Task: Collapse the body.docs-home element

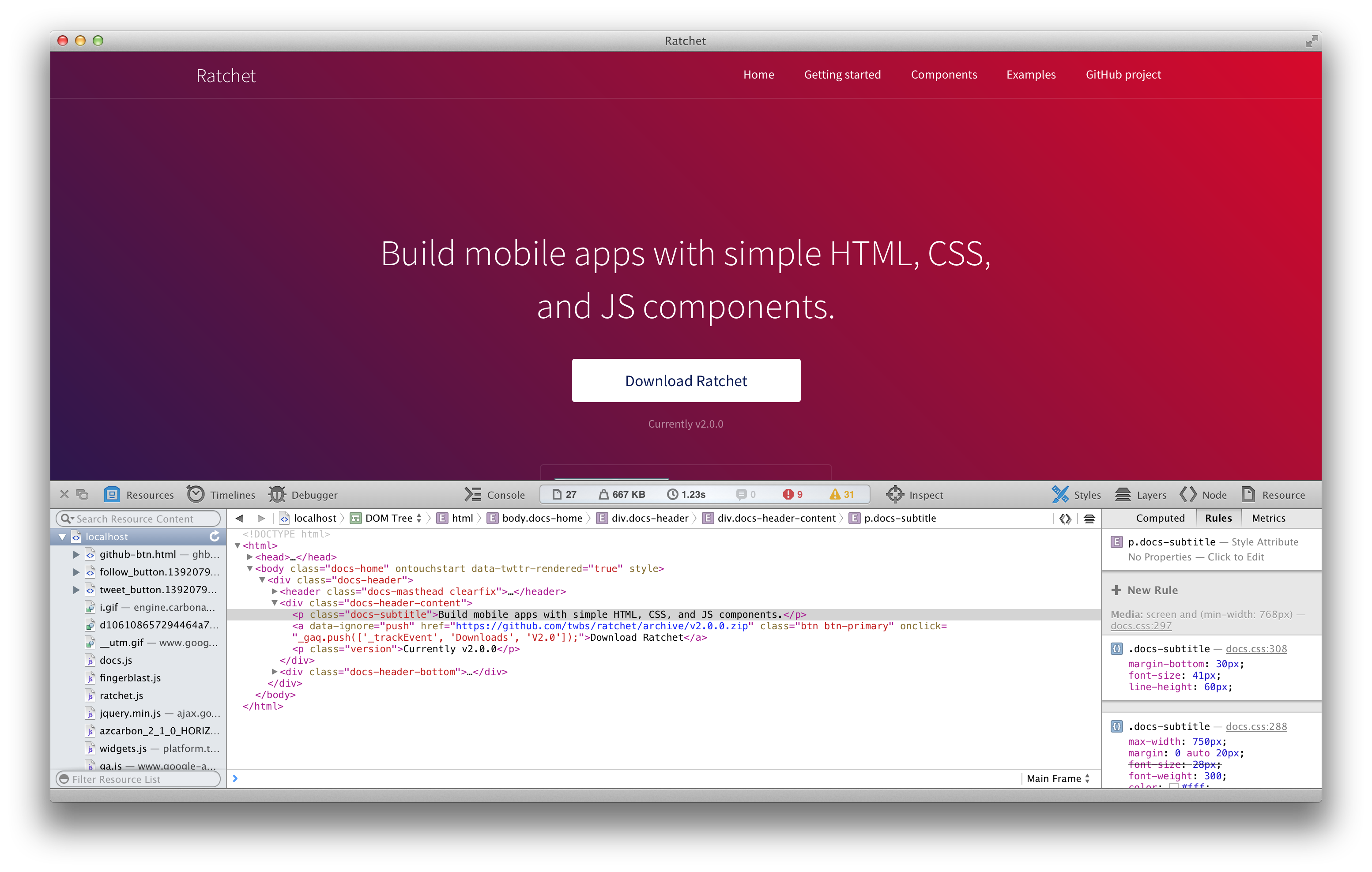Action: [x=249, y=568]
